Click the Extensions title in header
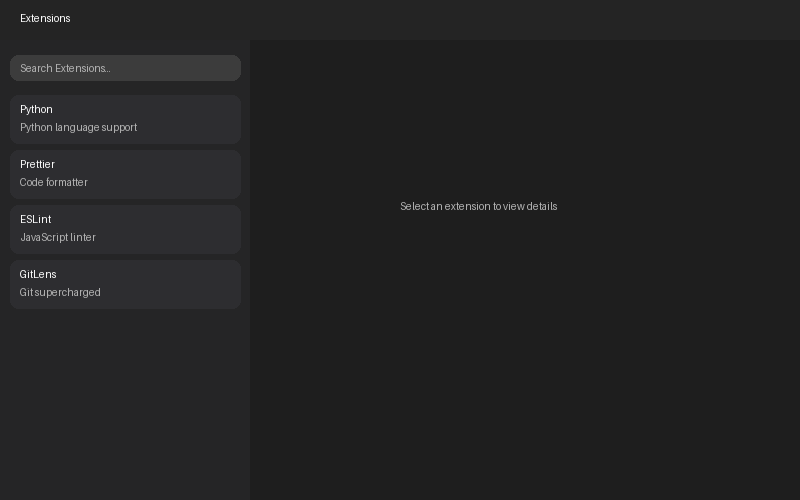Image resolution: width=800 pixels, height=500 pixels. pyautogui.click(x=45, y=19)
